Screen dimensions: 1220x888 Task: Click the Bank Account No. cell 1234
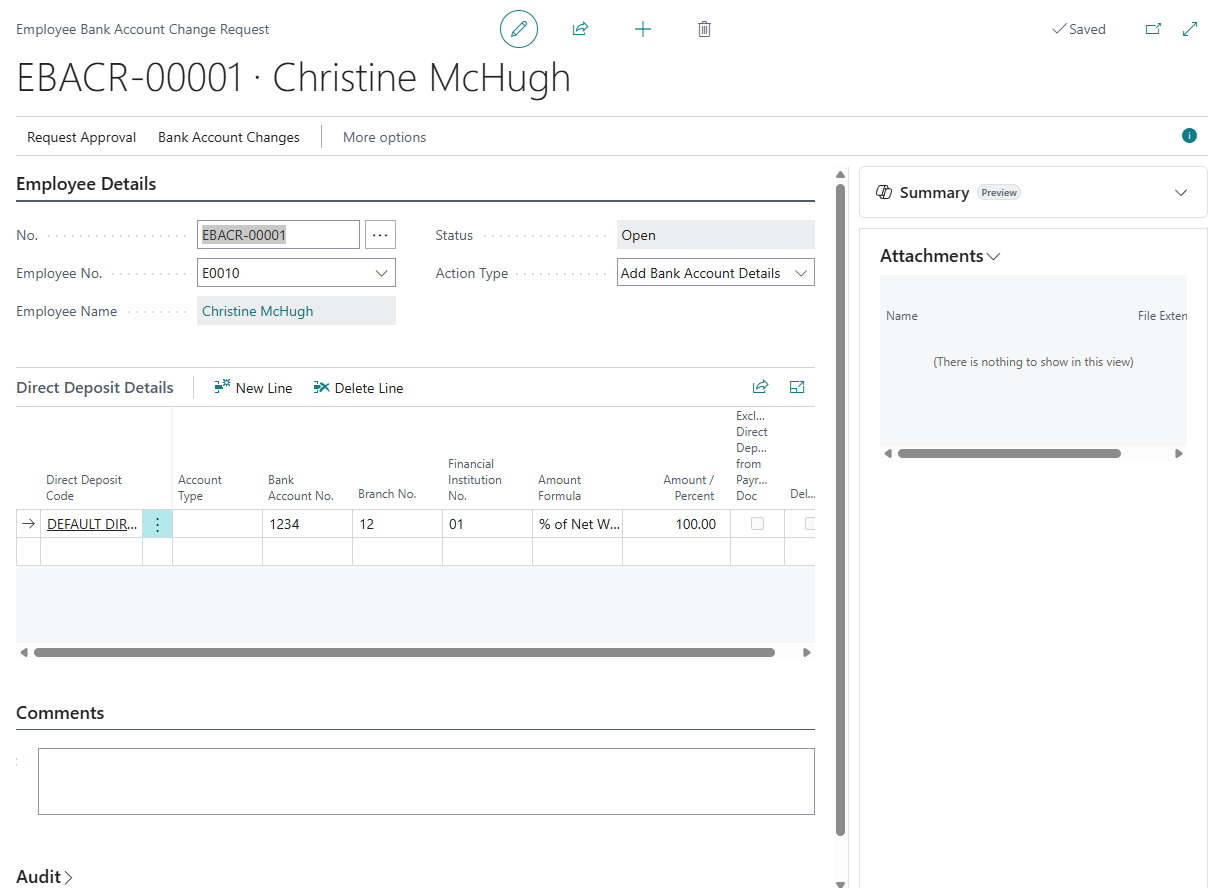point(308,524)
